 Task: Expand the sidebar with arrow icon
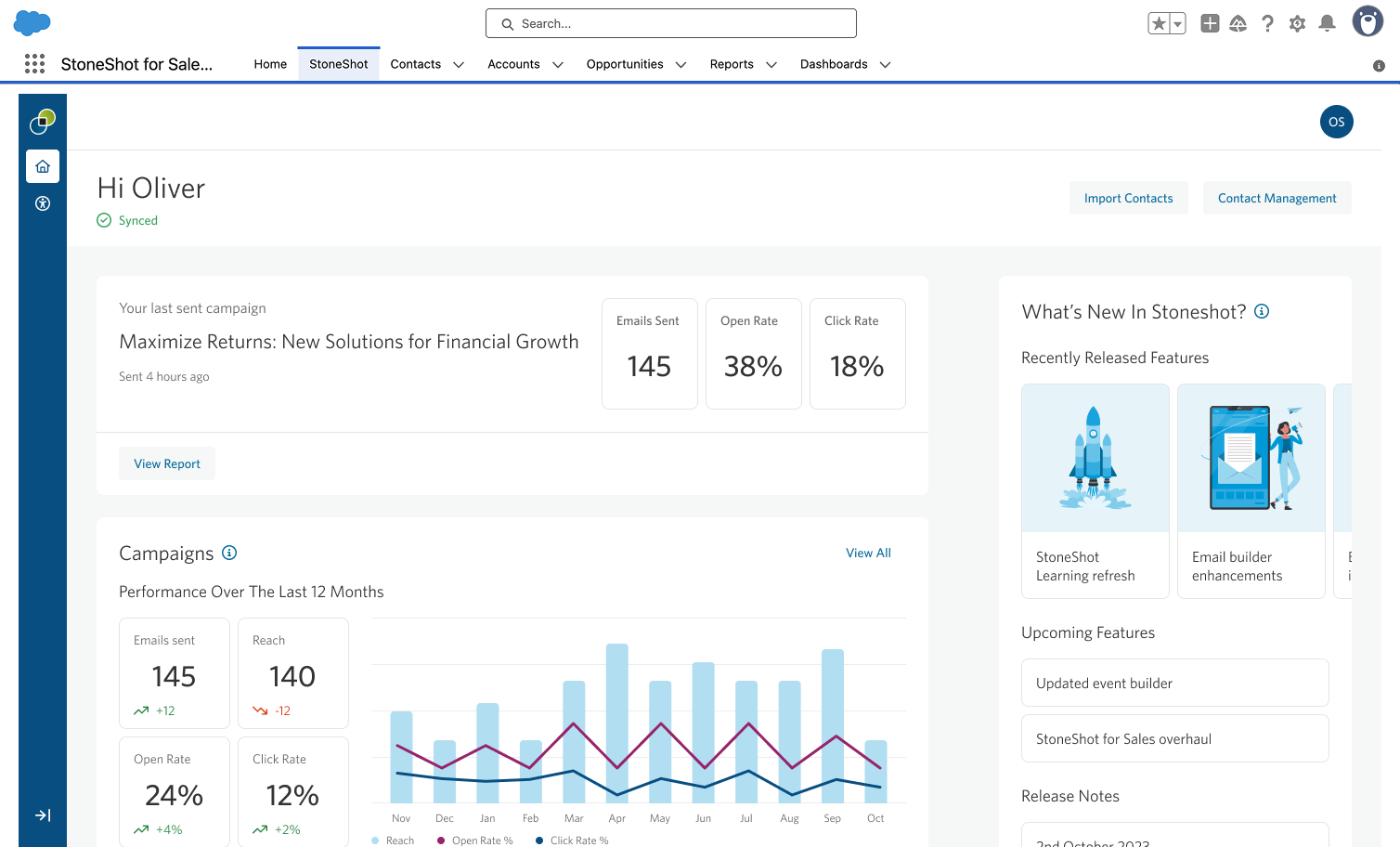point(43,815)
